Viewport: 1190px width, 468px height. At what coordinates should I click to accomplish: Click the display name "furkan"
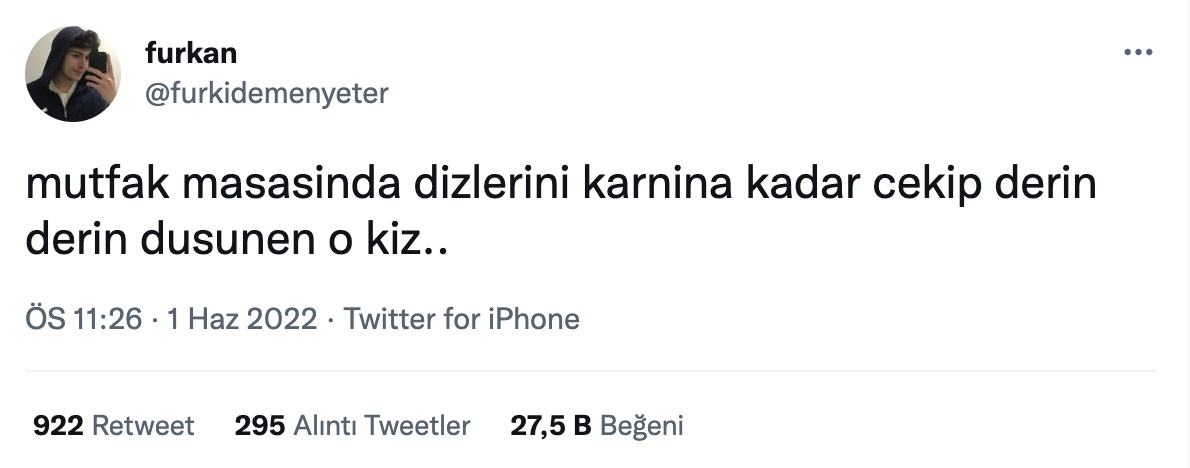click(x=190, y=53)
